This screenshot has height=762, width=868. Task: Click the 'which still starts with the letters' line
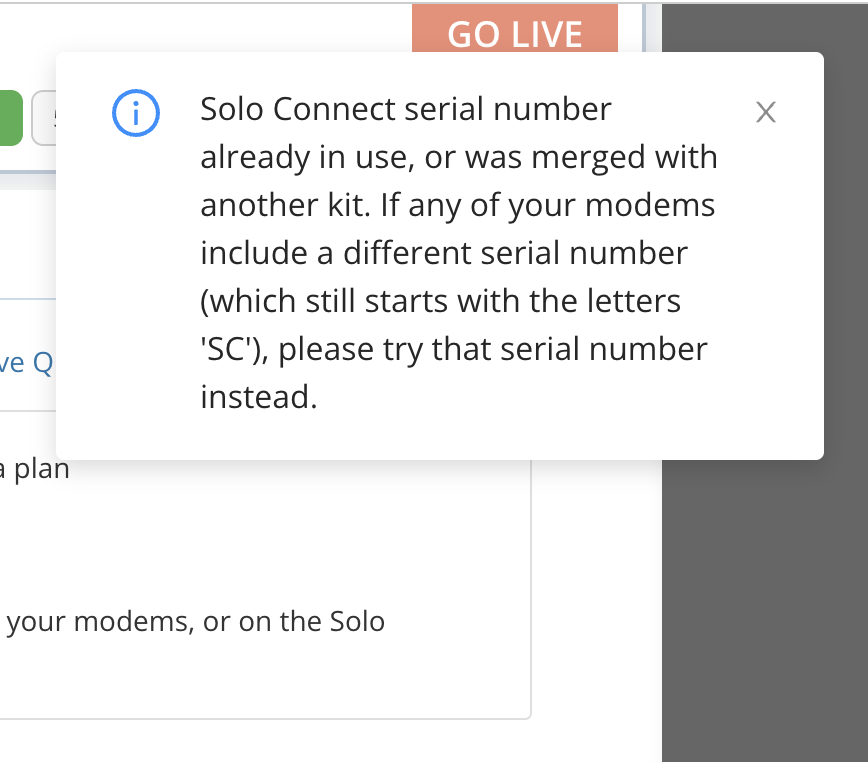tap(440, 301)
